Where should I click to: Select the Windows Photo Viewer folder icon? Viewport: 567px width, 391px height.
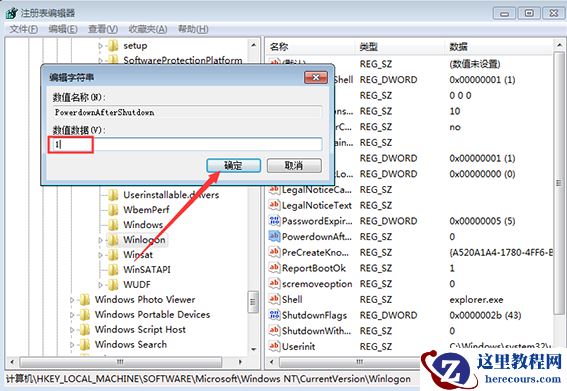[85, 300]
